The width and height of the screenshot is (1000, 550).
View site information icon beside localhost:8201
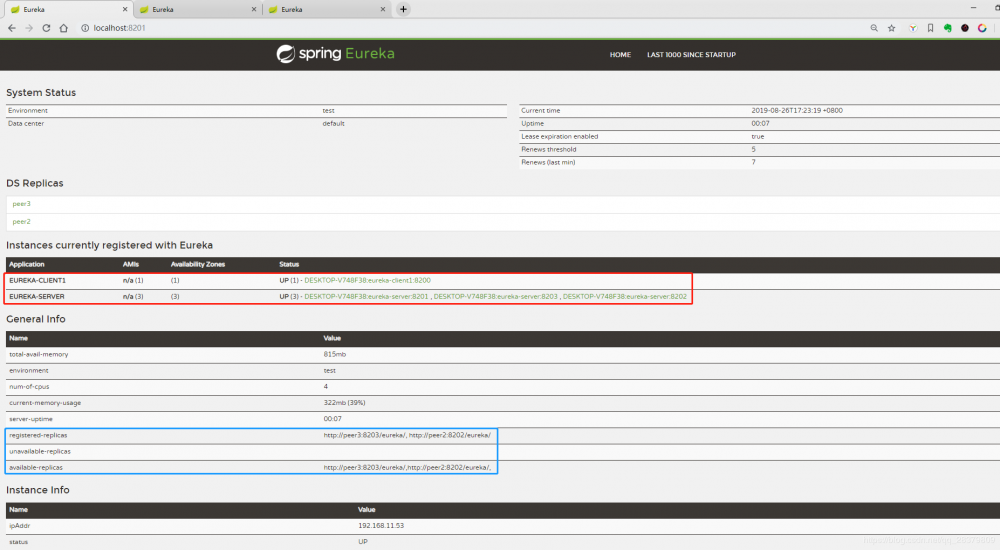pos(85,28)
